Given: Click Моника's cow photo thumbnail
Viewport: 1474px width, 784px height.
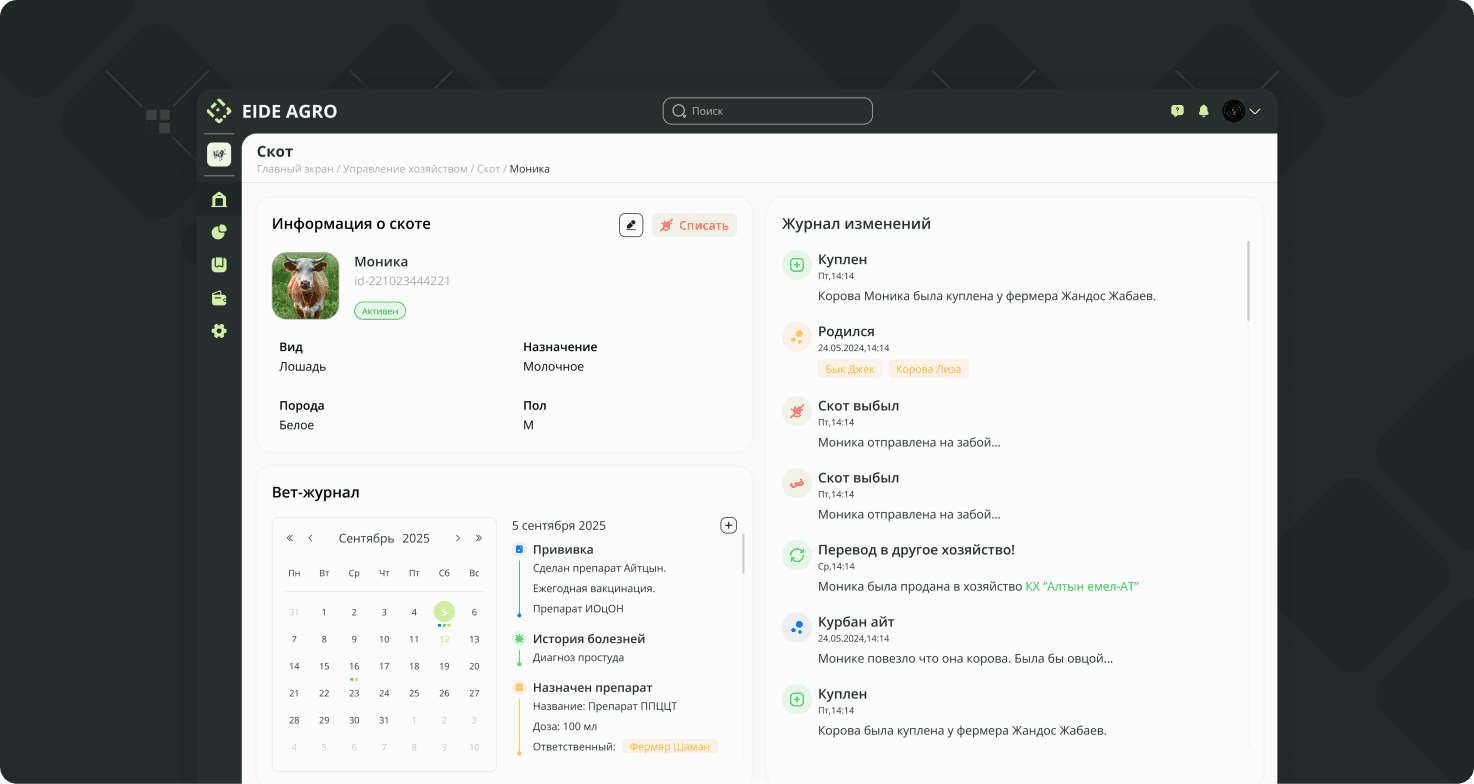Looking at the screenshot, I should pyautogui.click(x=305, y=286).
